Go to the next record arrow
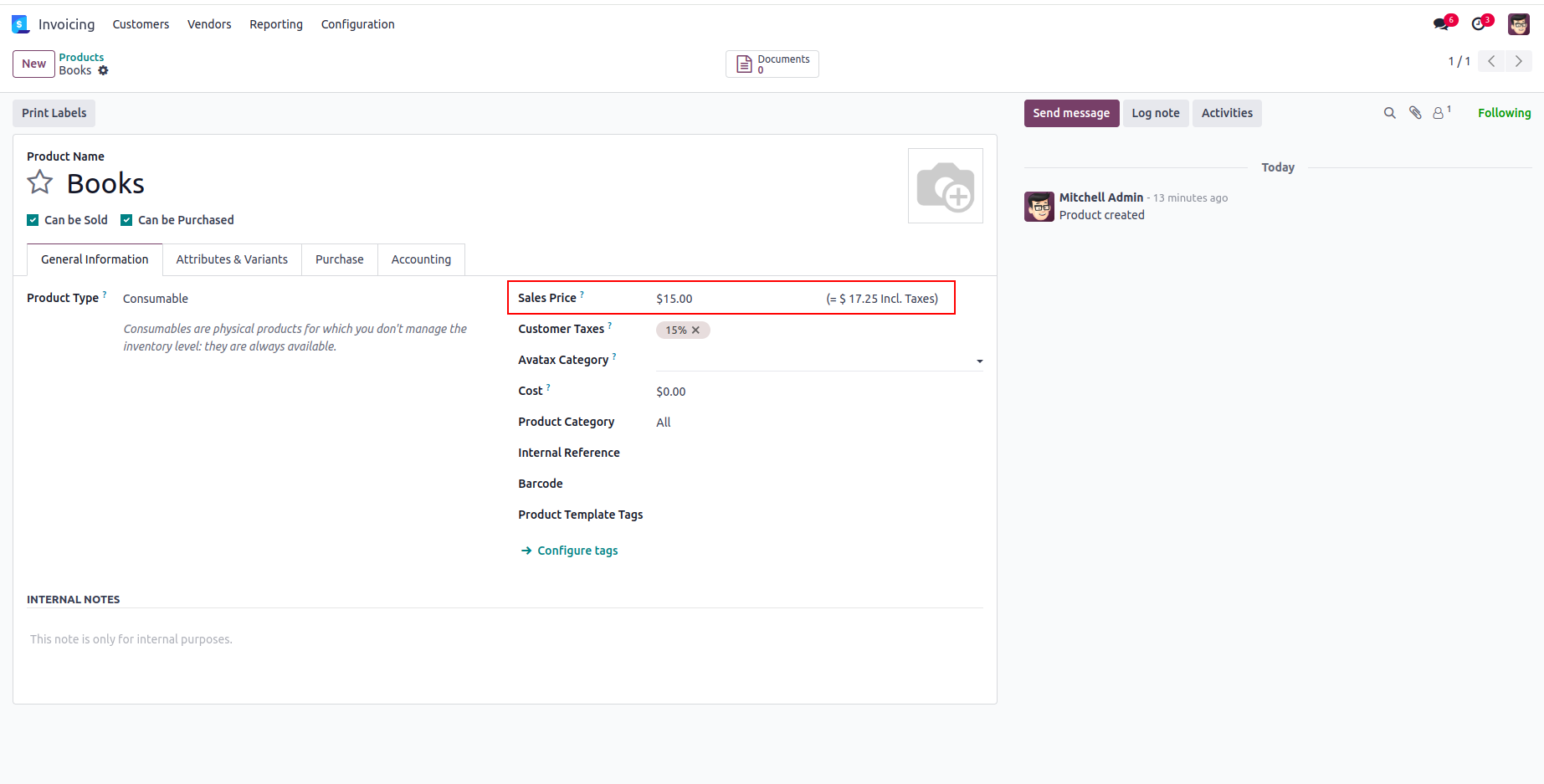The width and height of the screenshot is (1544, 784). 1518,61
